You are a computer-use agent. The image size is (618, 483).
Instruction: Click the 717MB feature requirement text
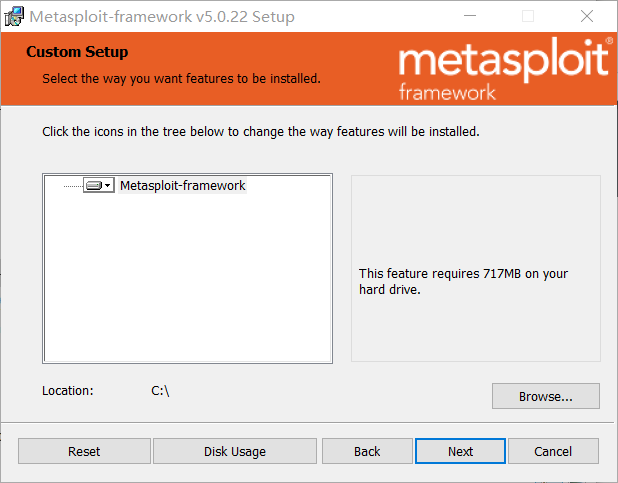pos(463,281)
